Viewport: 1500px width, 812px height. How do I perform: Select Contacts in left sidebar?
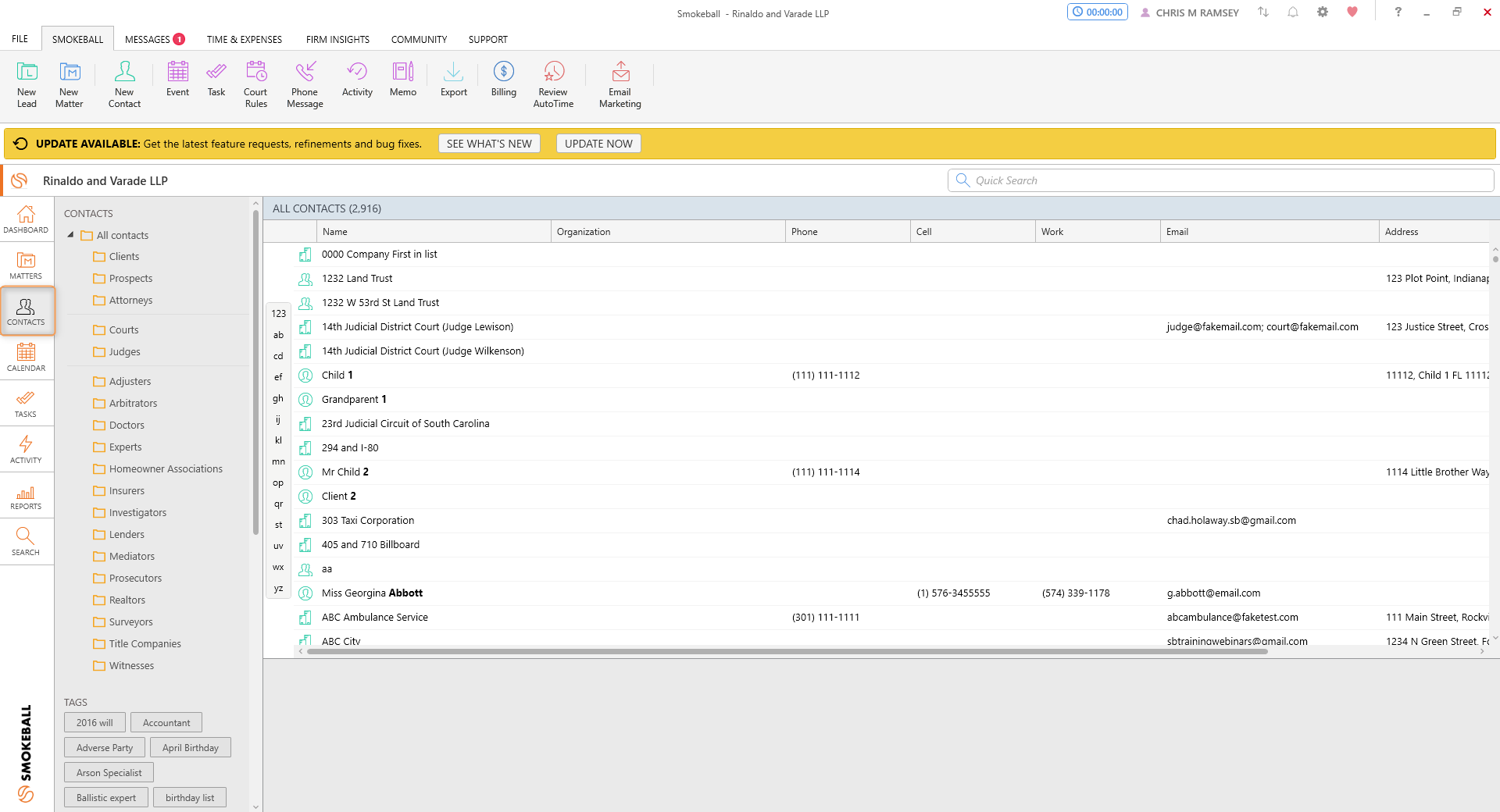click(26, 312)
